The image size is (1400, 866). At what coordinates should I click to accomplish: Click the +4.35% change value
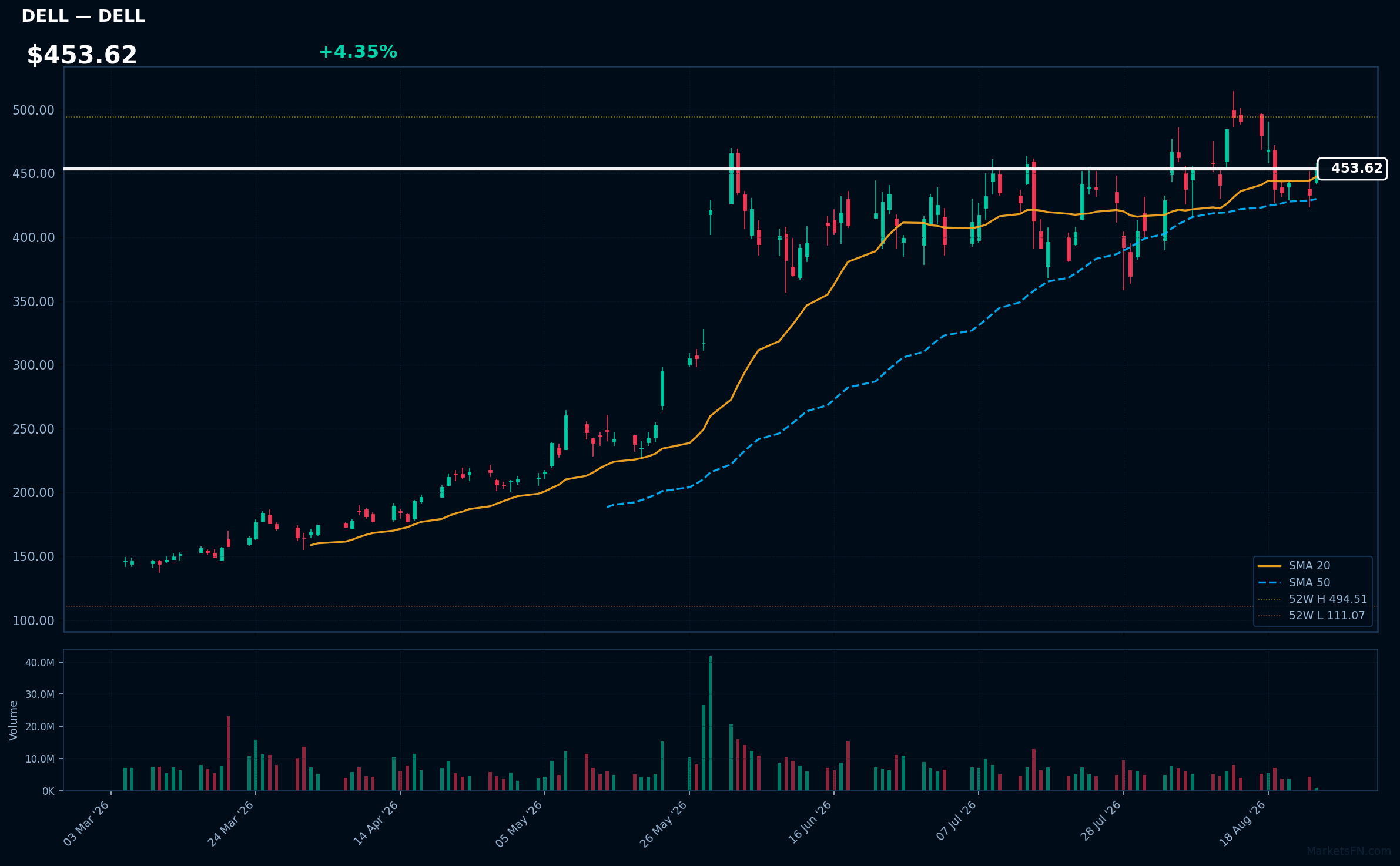click(358, 52)
